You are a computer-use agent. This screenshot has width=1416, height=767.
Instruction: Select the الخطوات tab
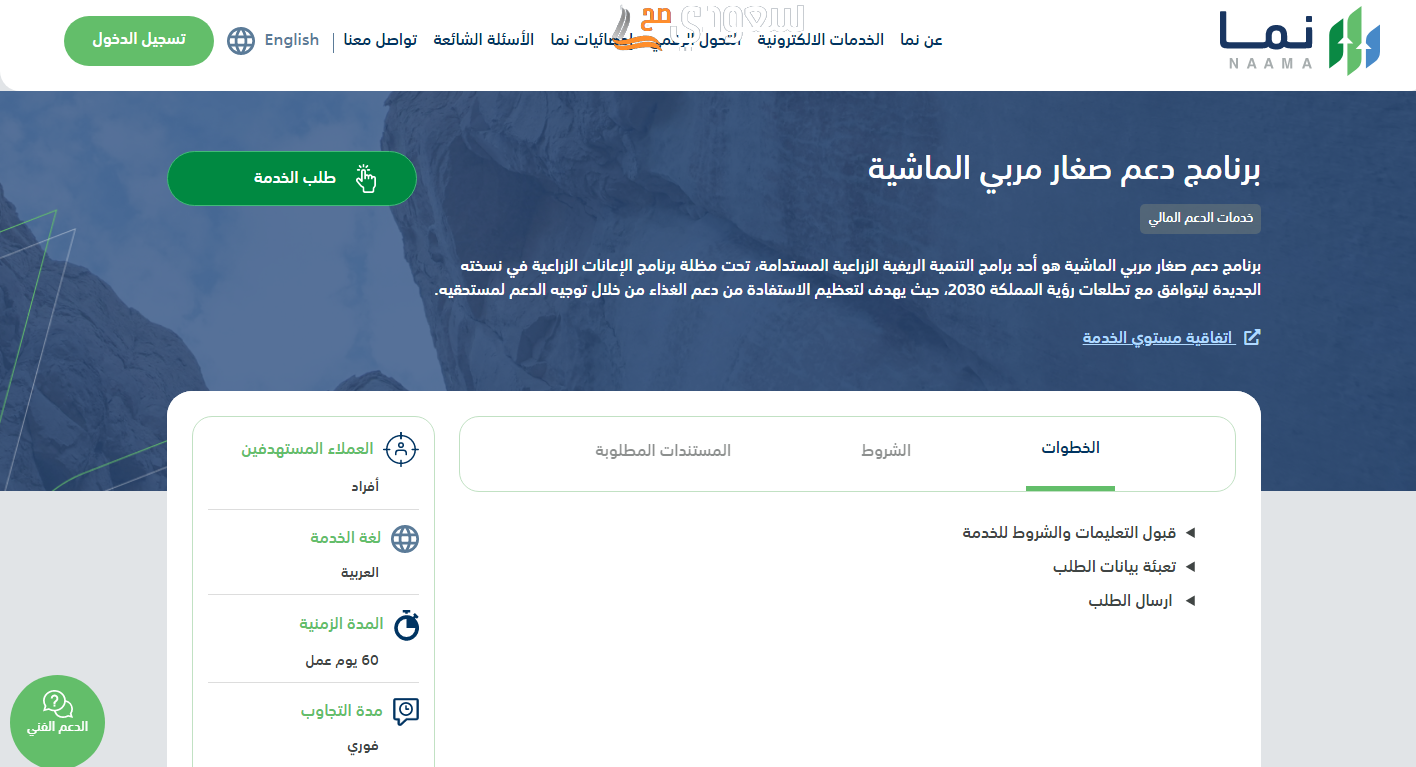(x=1070, y=449)
